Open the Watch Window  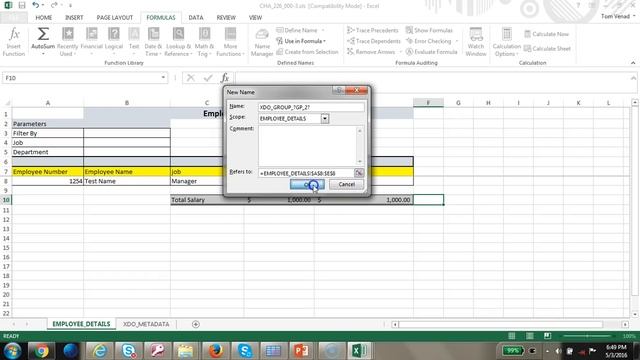476,42
